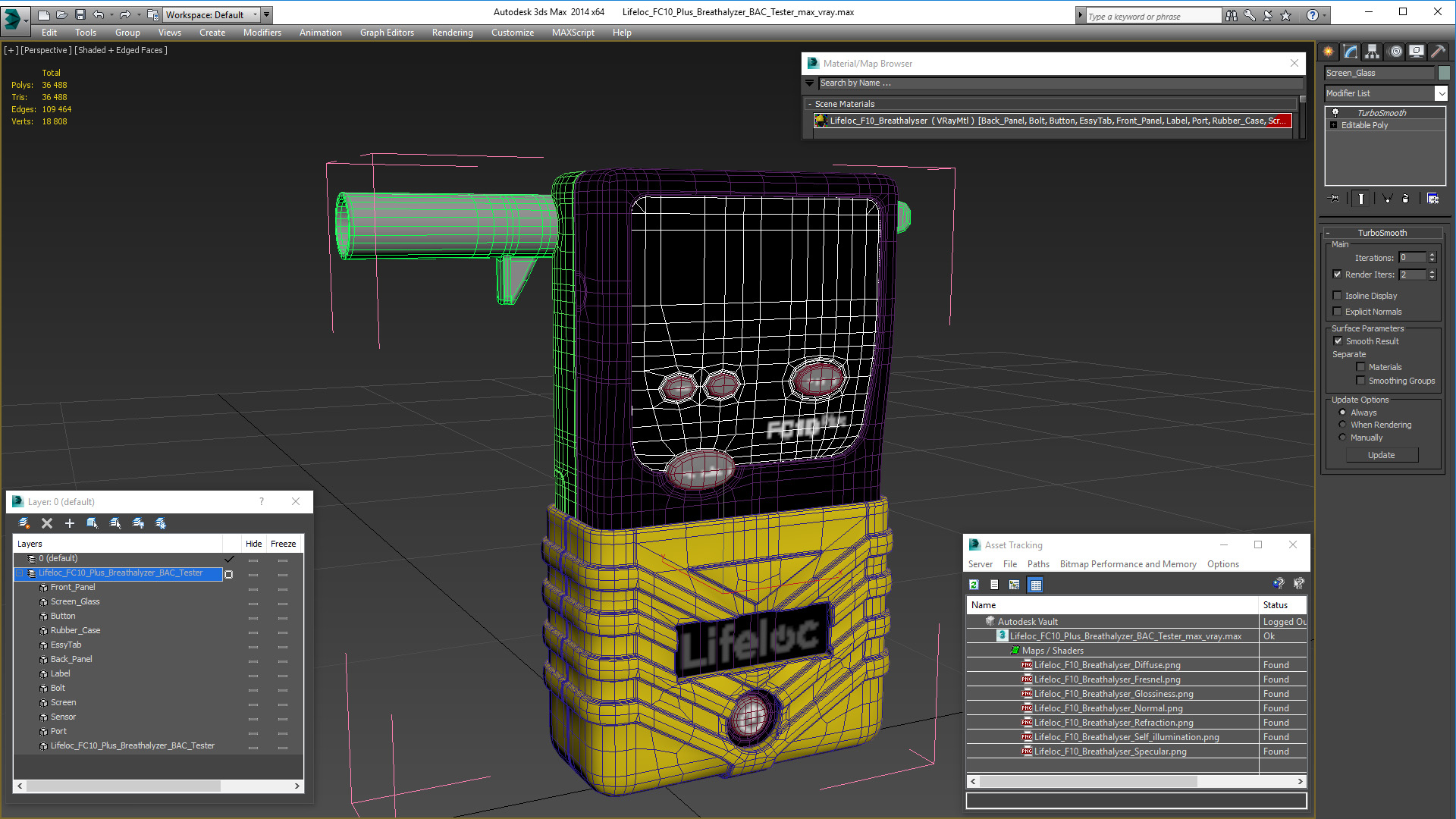Open the Create command panel tab

[x=1329, y=52]
